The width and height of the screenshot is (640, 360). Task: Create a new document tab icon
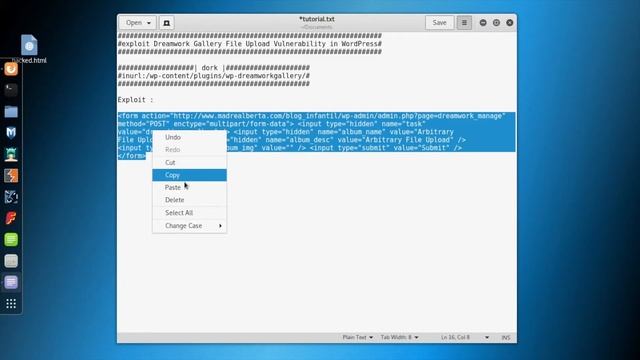(x=167, y=23)
